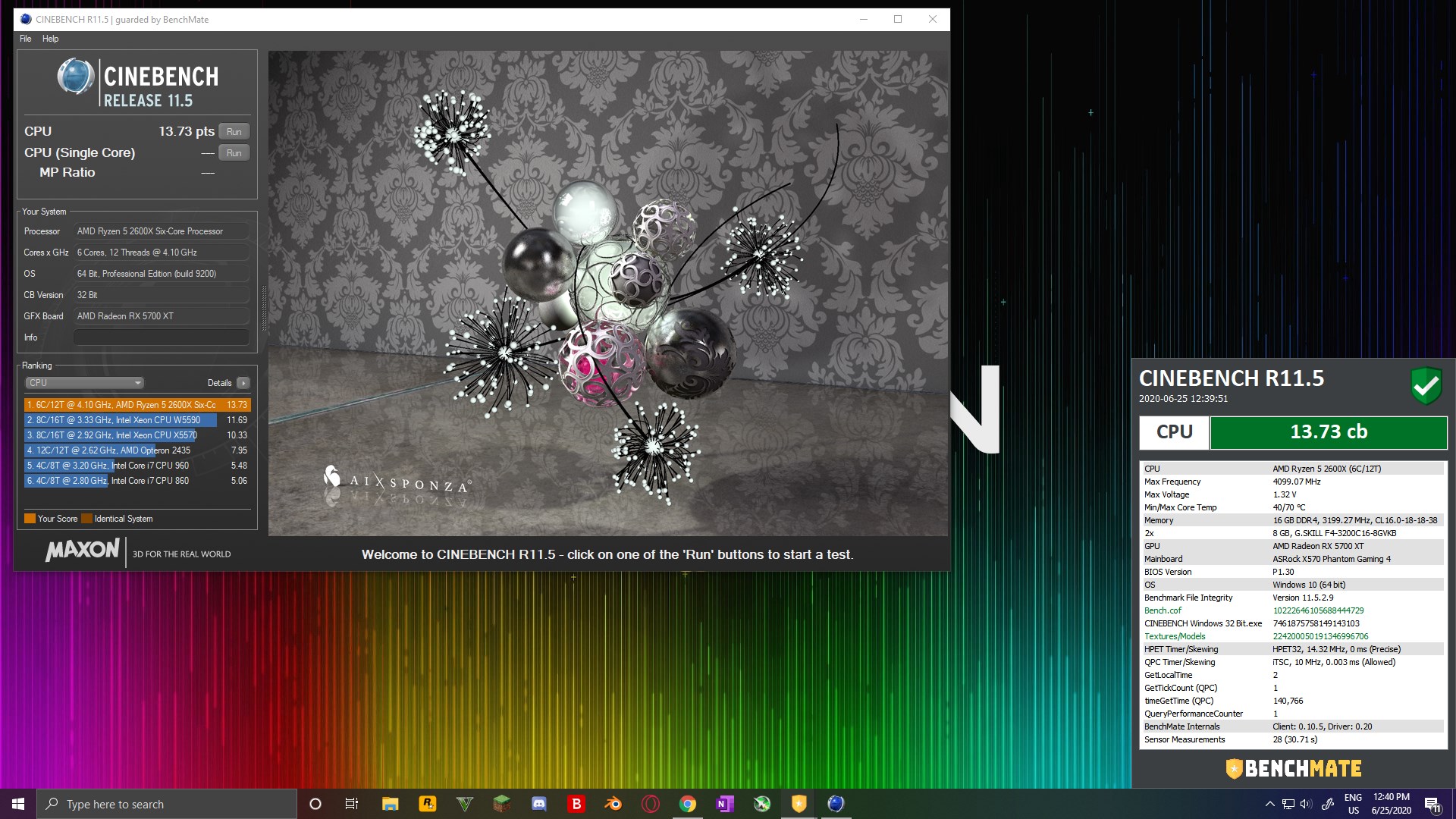Click the GFX Board Radeon RX 5700 XT field
The height and width of the screenshot is (819, 1456).
pos(162,316)
